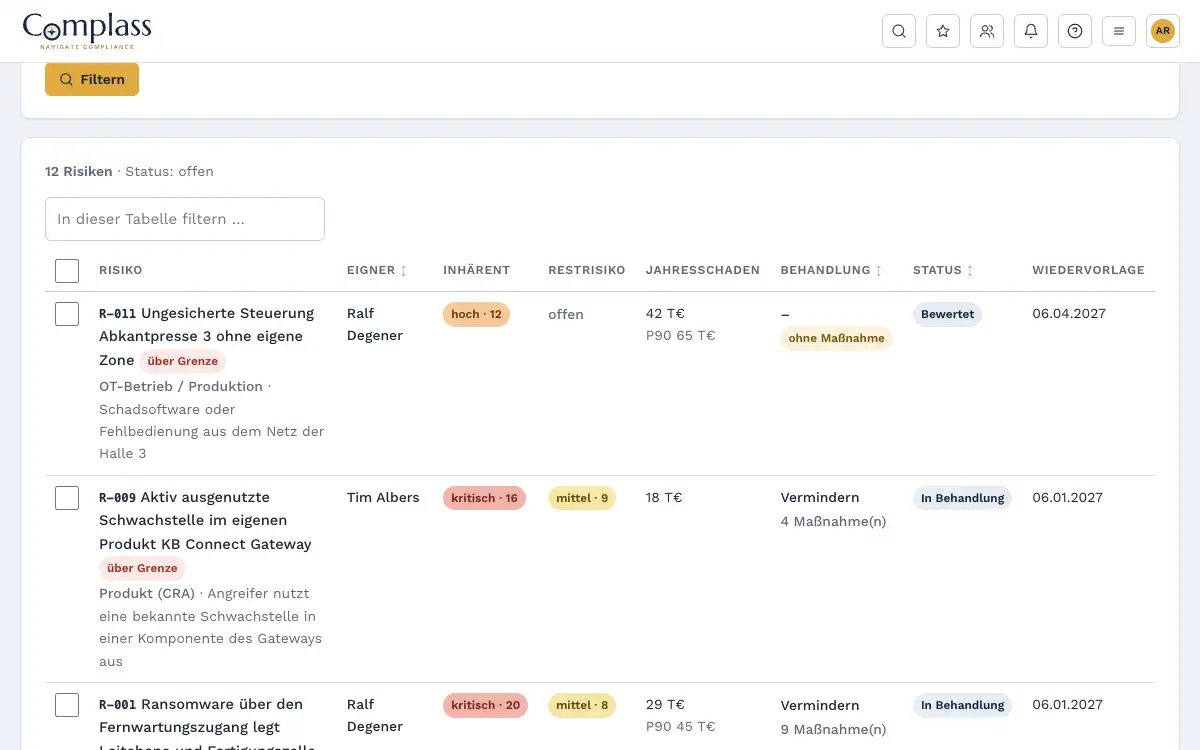Click '9 Maßnahme(n)' in the R-001 row

point(833,729)
